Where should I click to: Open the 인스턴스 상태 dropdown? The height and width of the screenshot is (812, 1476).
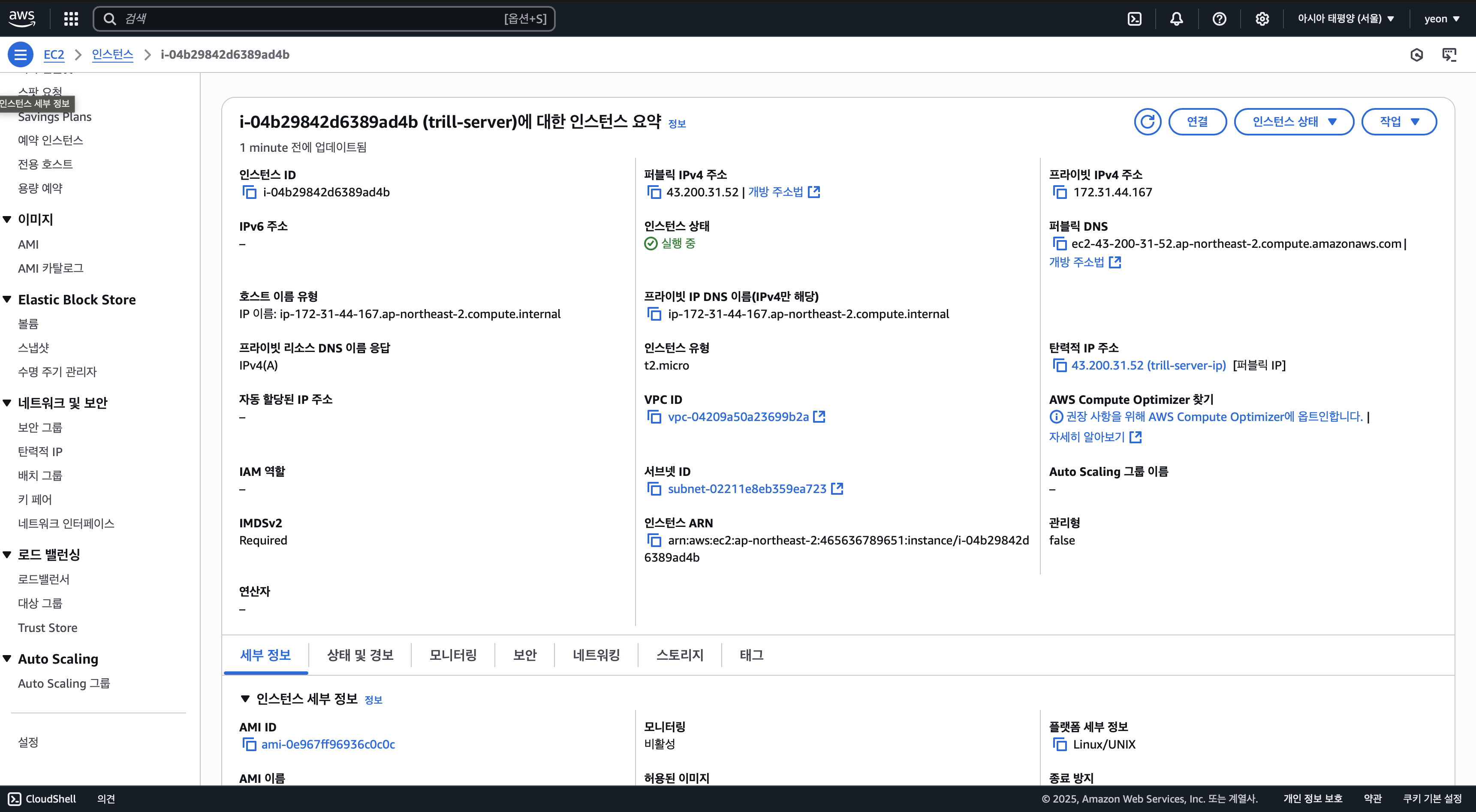pos(1293,121)
